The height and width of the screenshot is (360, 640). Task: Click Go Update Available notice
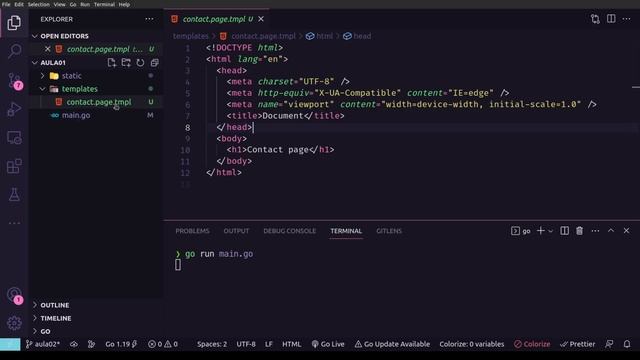[x=392, y=344]
